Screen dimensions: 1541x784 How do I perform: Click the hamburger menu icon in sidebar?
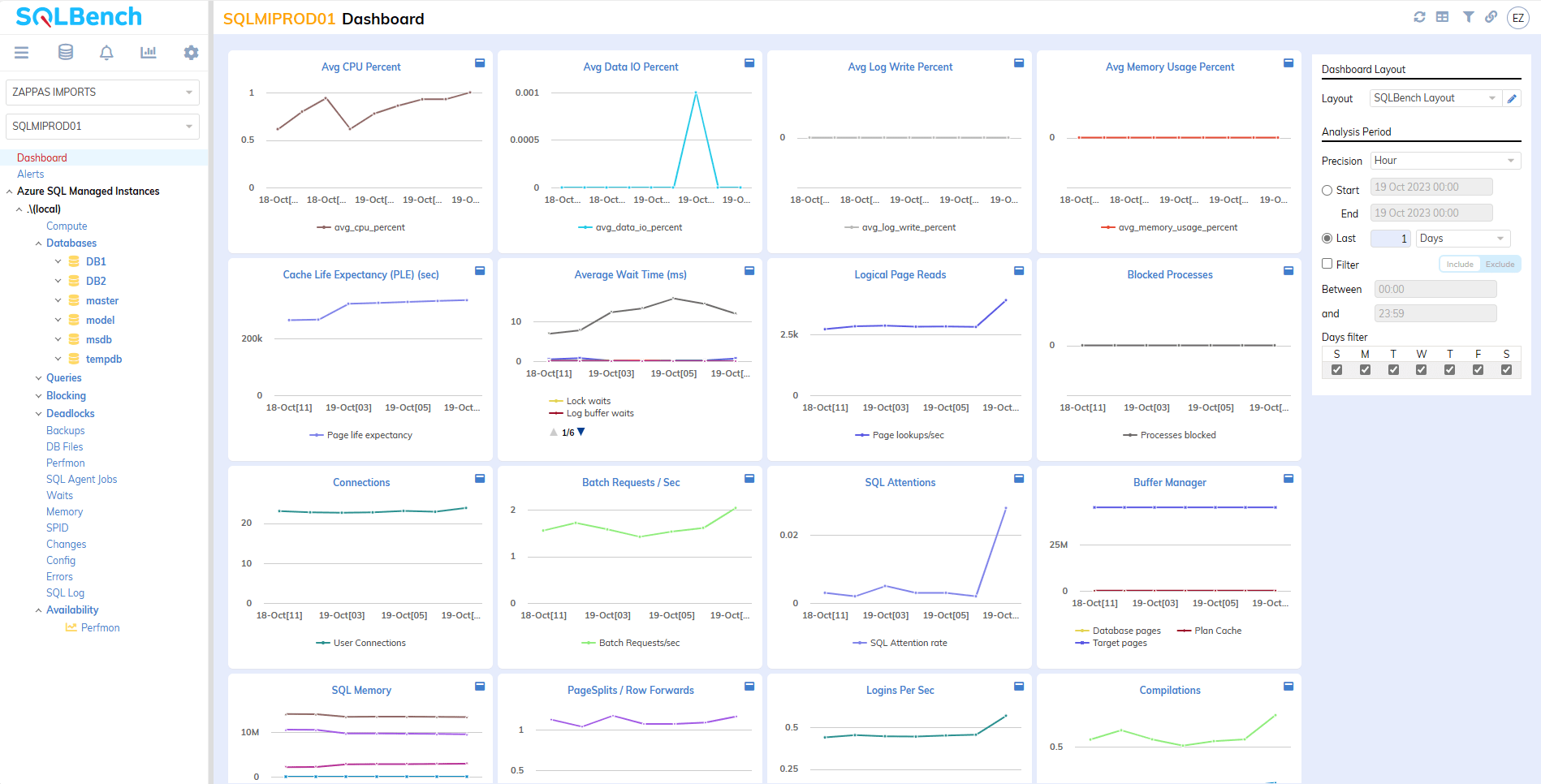pos(22,53)
